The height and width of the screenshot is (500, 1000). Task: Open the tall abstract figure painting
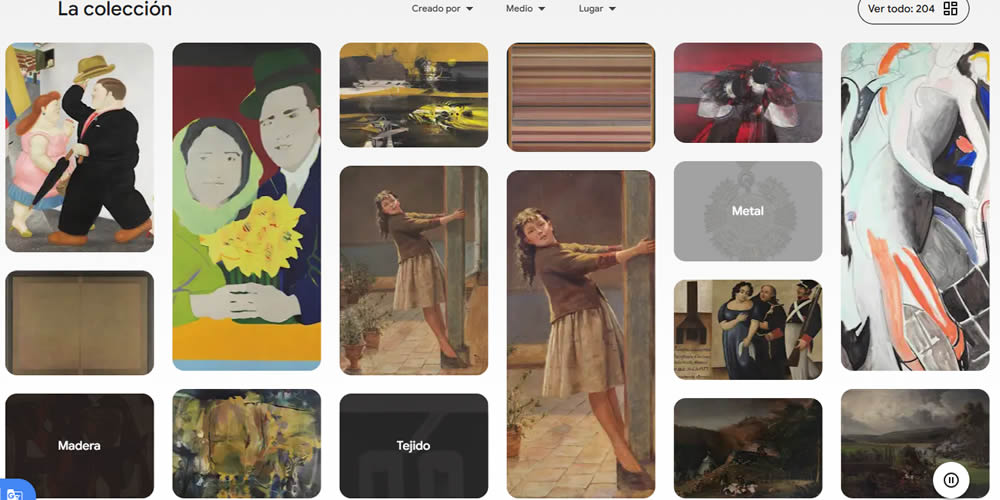click(x=915, y=207)
